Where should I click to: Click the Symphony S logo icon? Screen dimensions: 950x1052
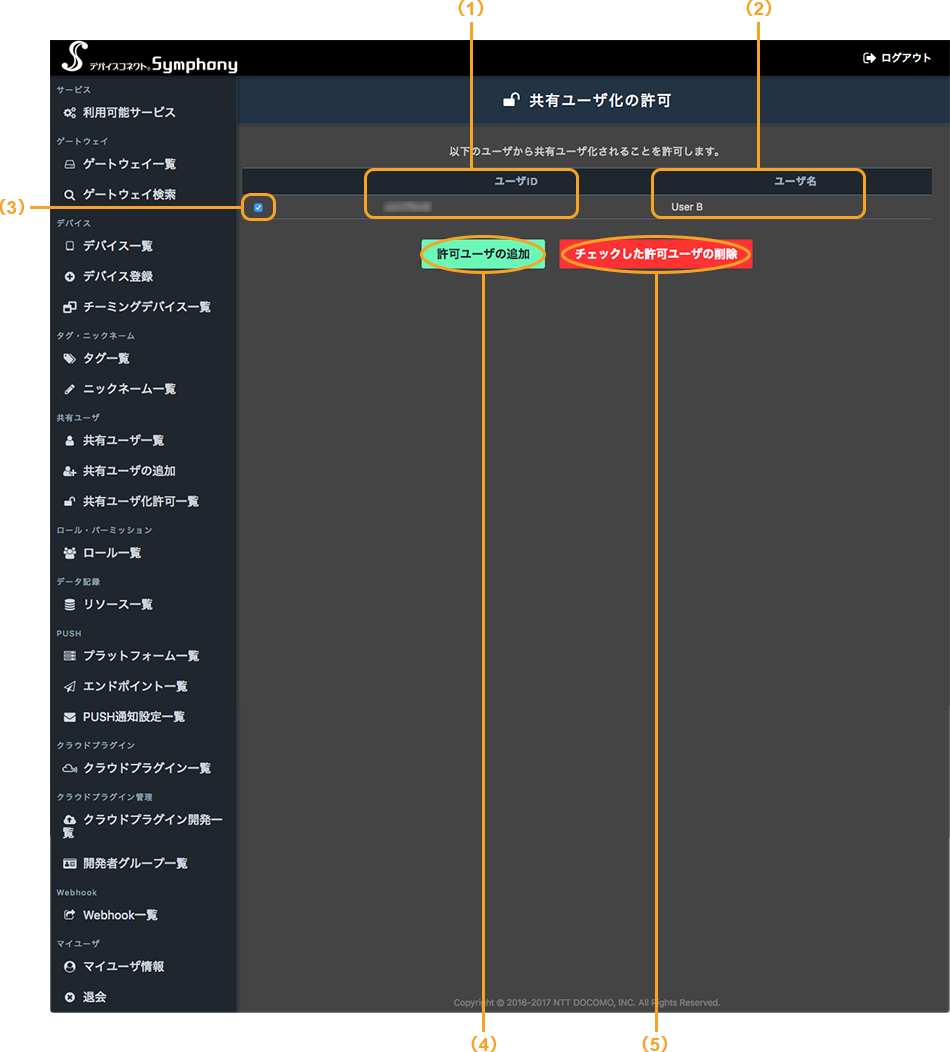(x=74, y=56)
